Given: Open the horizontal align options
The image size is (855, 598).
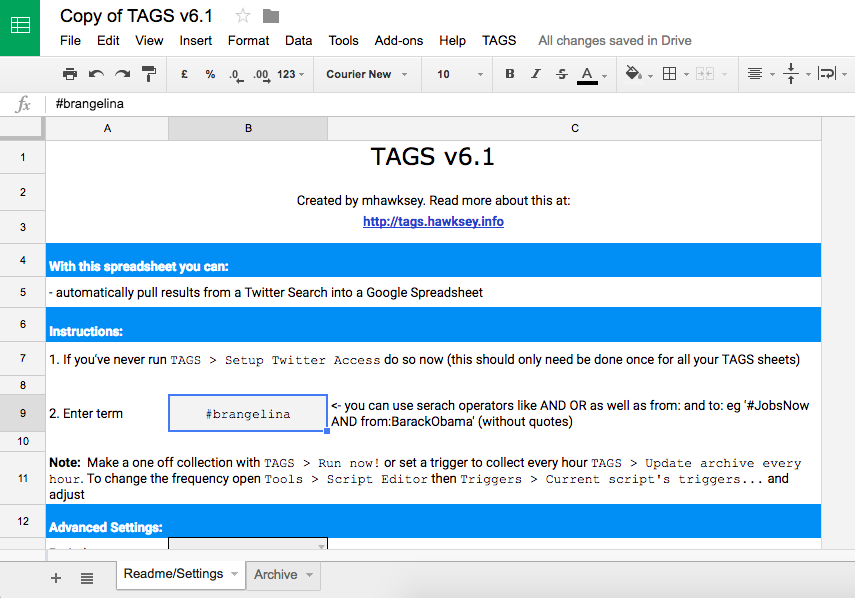Looking at the screenshot, I should pyautogui.click(x=755, y=74).
